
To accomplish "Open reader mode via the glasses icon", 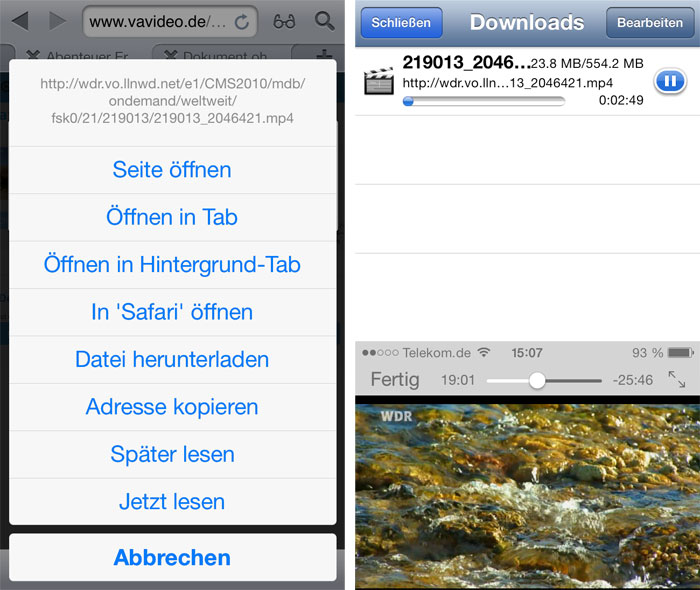I will tap(284, 21).
